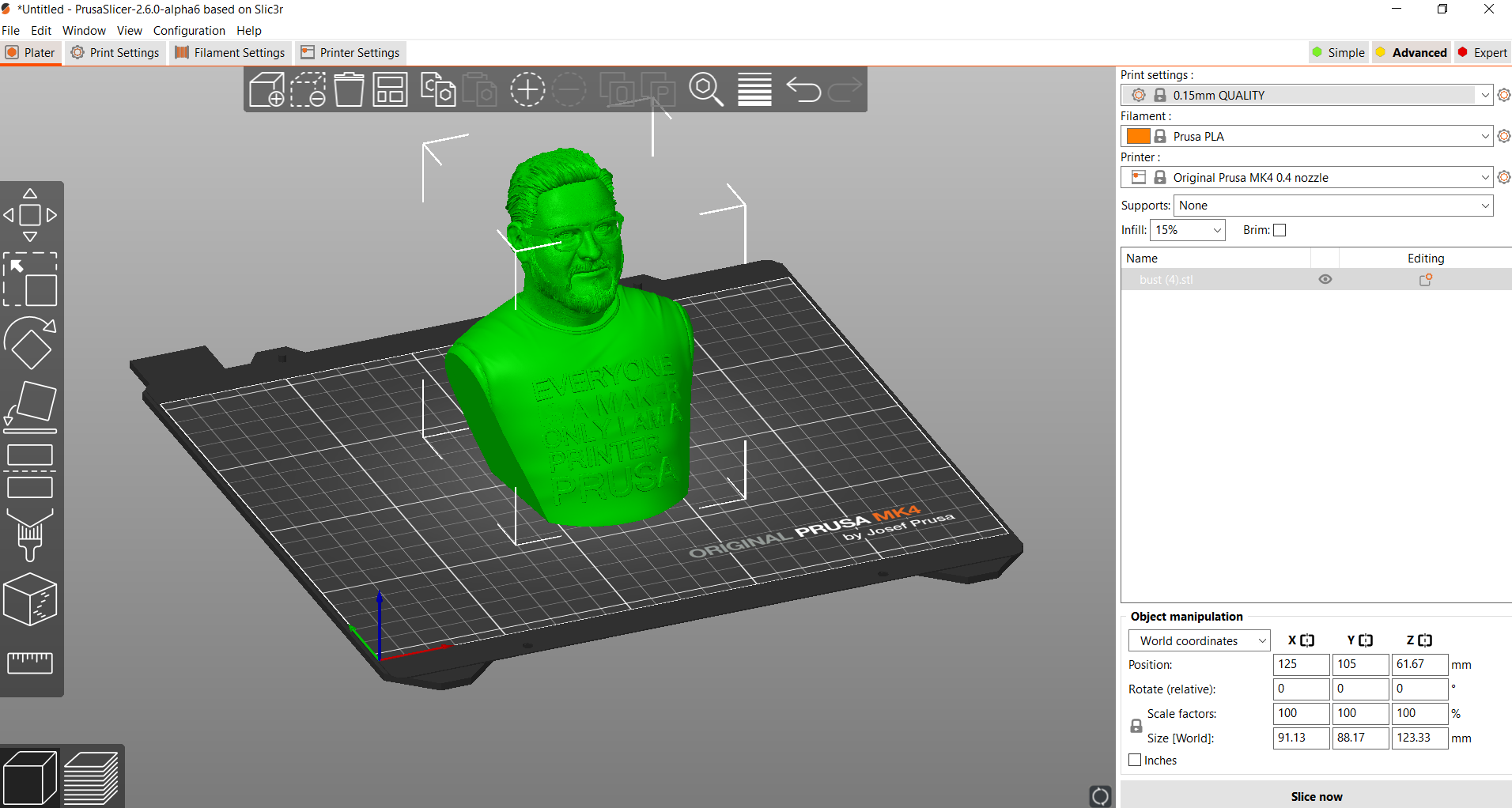The image size is (1512, 808).
Task: Open the Infill percentage dropdown
Action: tap(1188, 230)
